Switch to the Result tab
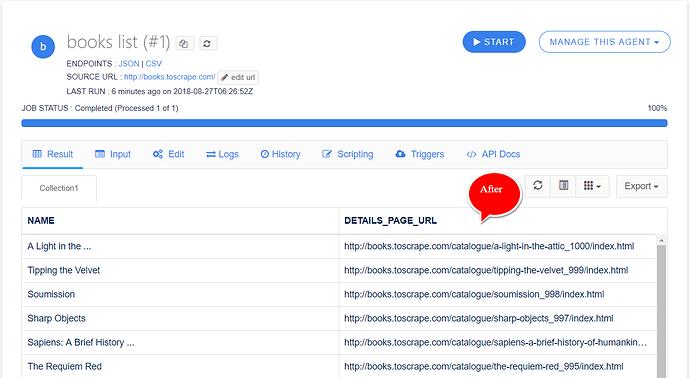690x378 pixels. [53, 154]
